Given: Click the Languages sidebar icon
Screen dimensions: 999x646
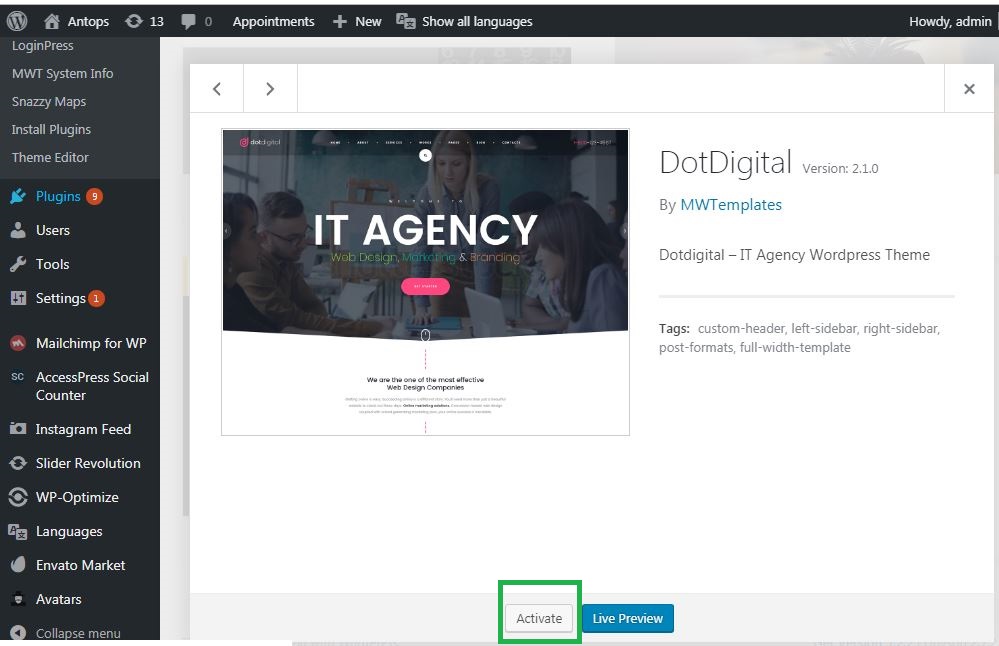Looking at the screenshot, I should point(18,531).
